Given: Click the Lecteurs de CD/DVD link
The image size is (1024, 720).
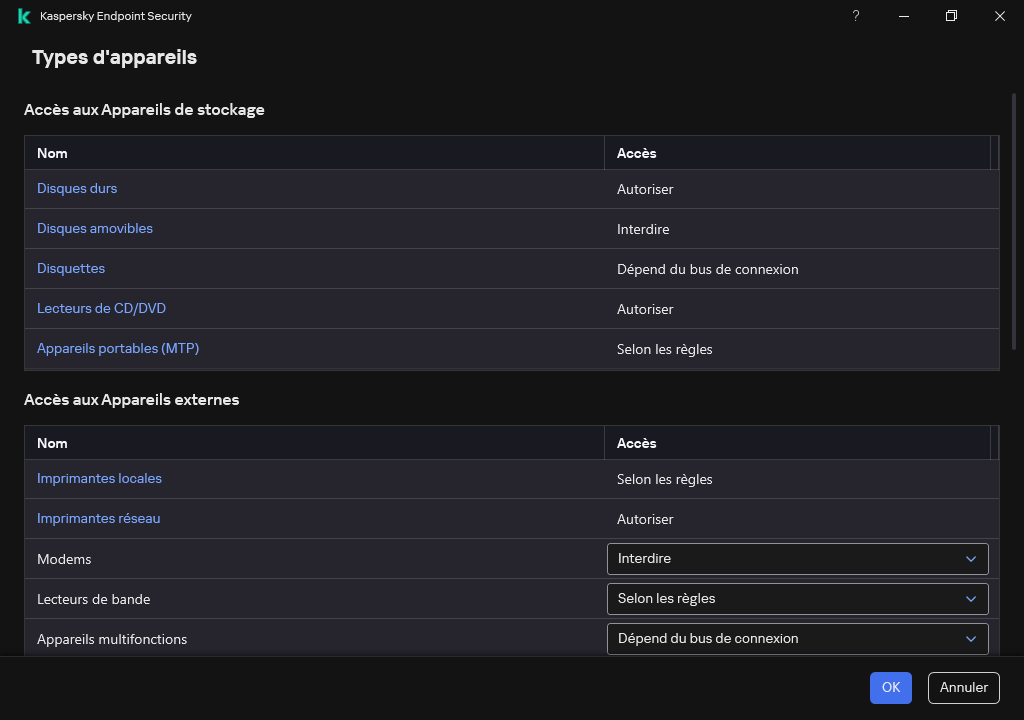Looking at the screenshot, I should [x=101, y=308].
